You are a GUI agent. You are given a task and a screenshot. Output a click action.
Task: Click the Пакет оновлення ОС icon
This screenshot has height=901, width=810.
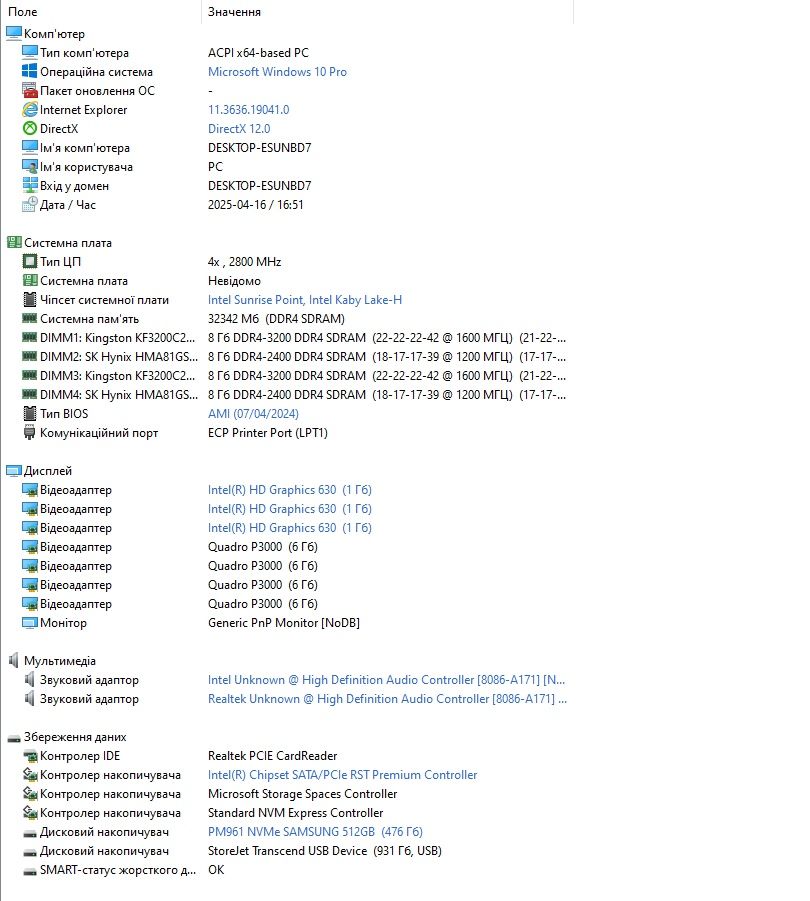pos(29,90)
